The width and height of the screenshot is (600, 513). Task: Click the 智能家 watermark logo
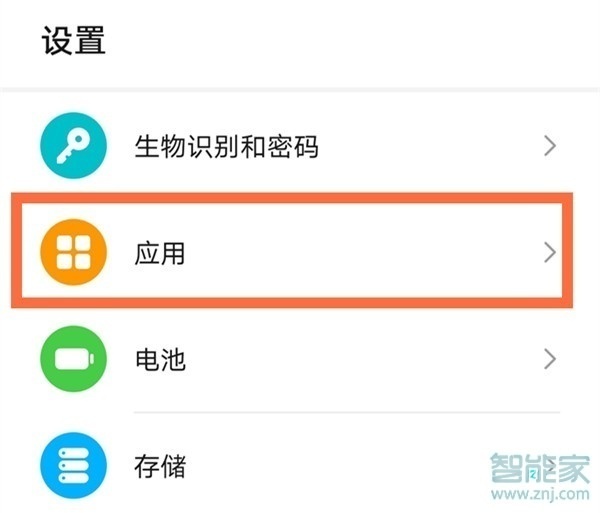click(x=539, y=466)
